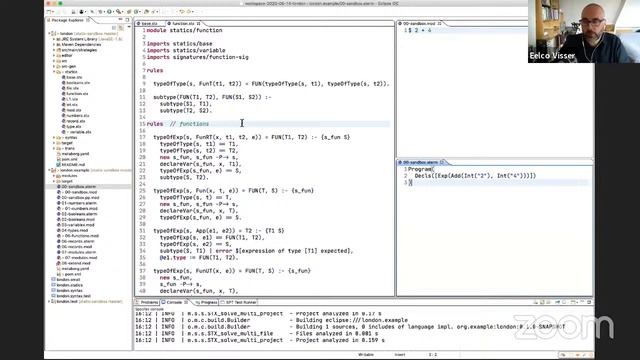Select the london.small project
This screenshot has height=360, width=640.
click(66, 280)
